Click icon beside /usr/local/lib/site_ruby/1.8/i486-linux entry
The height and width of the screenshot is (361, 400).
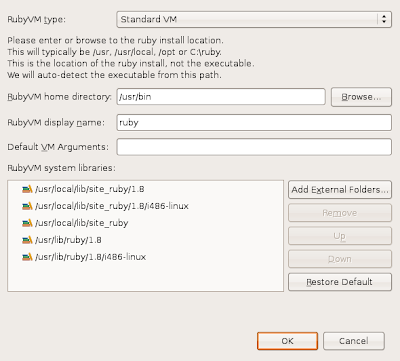point(27,206)
